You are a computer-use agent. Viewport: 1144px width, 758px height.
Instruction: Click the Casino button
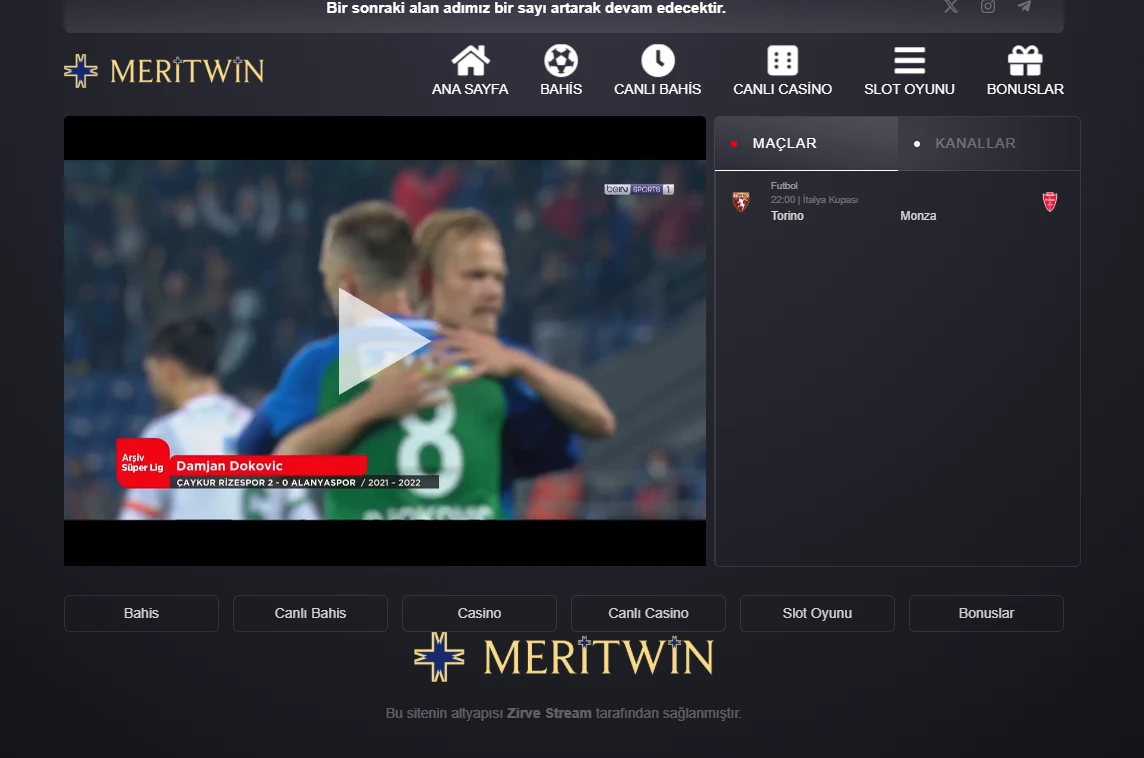point(479,614)
